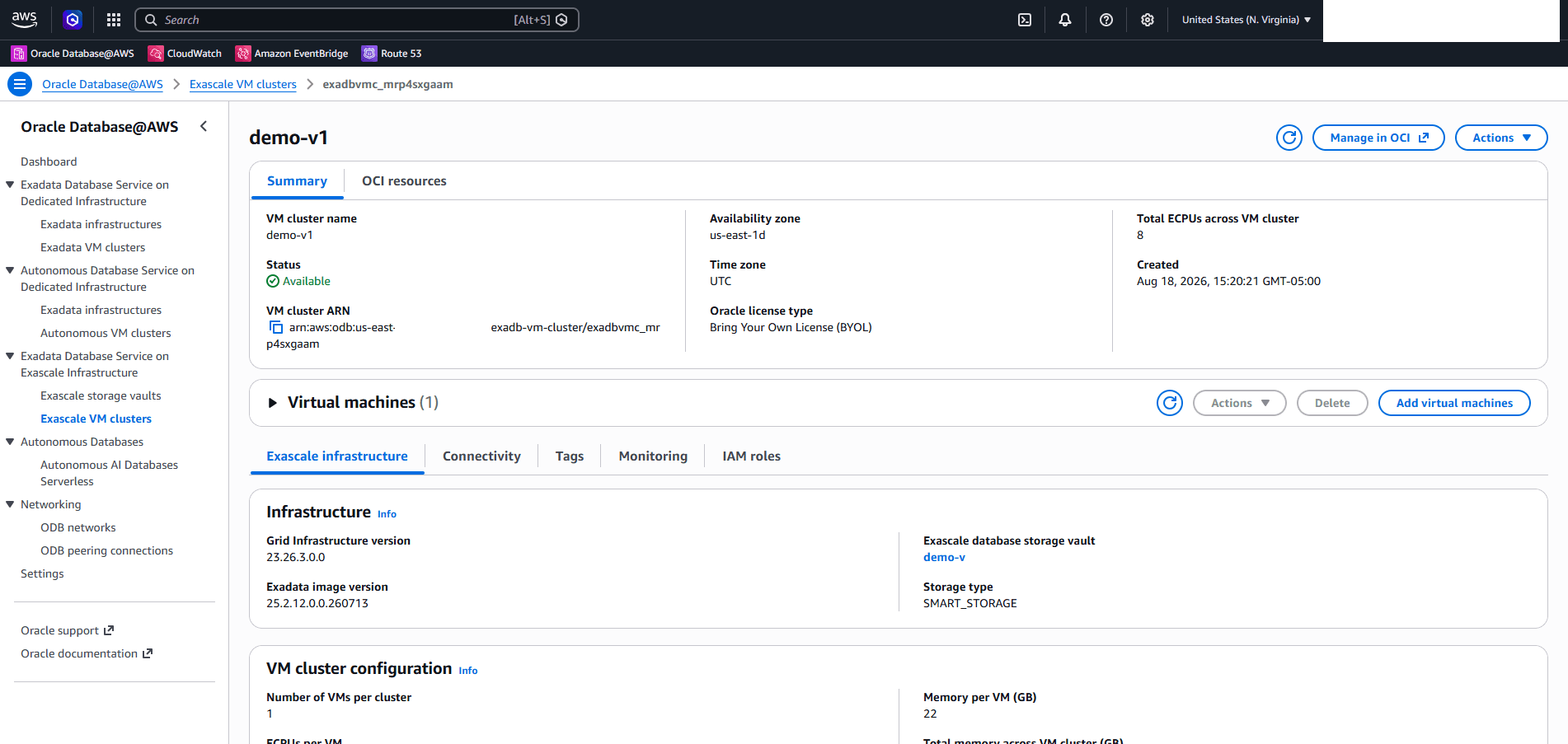Focus the AWS console search field
Screen dimensions: 1568x744
tap(357, 20)
